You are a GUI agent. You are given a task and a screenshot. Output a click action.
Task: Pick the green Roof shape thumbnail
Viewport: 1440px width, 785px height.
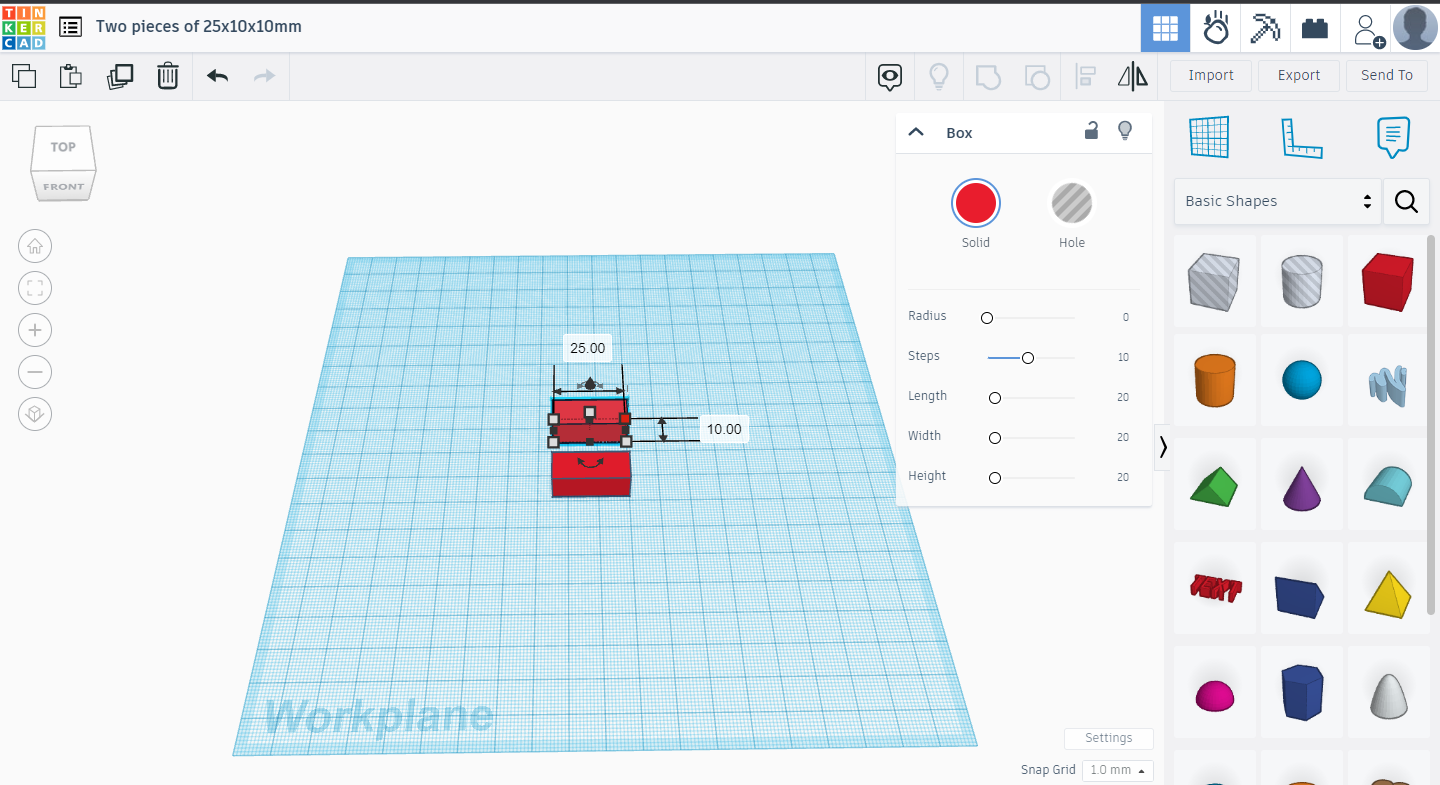[x=1213, y=485]
